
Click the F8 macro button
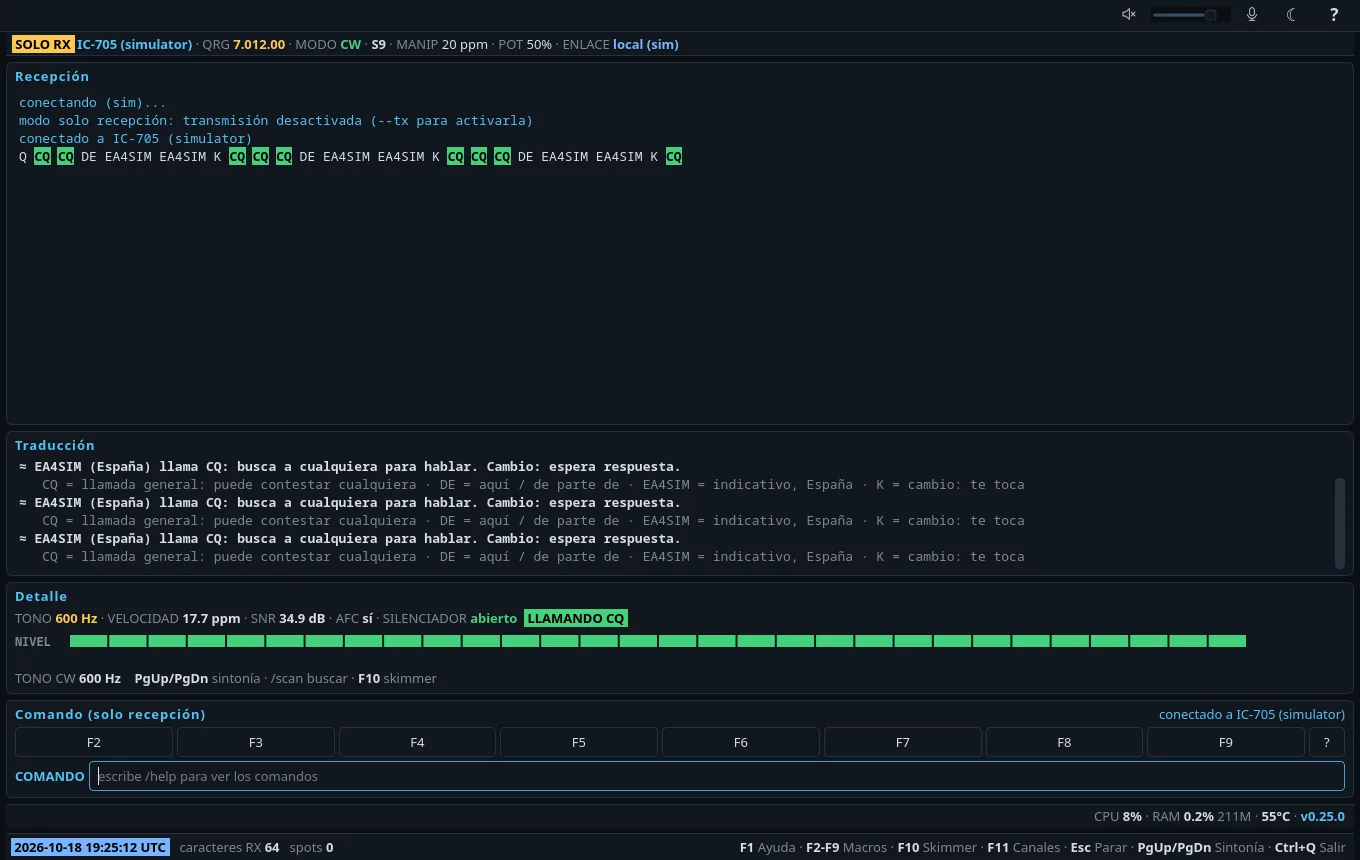pyautogui.click(x=1064, y=742)
